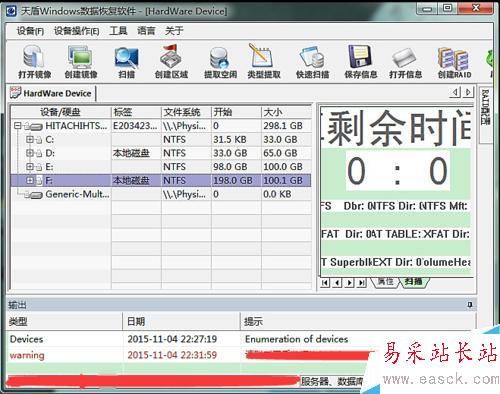
Task: Click the HardWare Device tab icon
Action: [x=15, y=93]
